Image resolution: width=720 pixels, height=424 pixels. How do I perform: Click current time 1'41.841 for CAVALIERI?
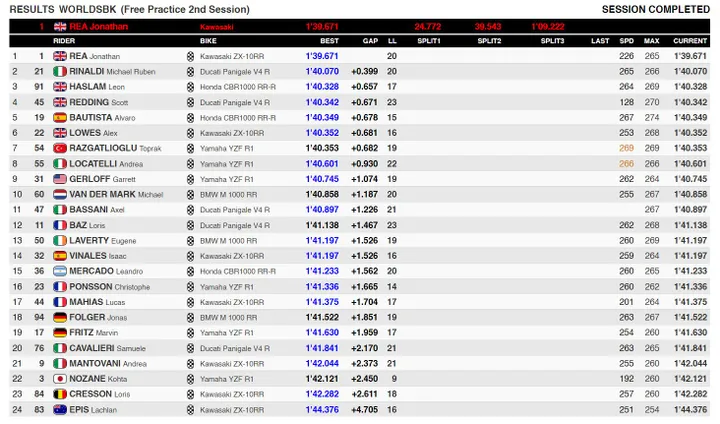(690, 348)
